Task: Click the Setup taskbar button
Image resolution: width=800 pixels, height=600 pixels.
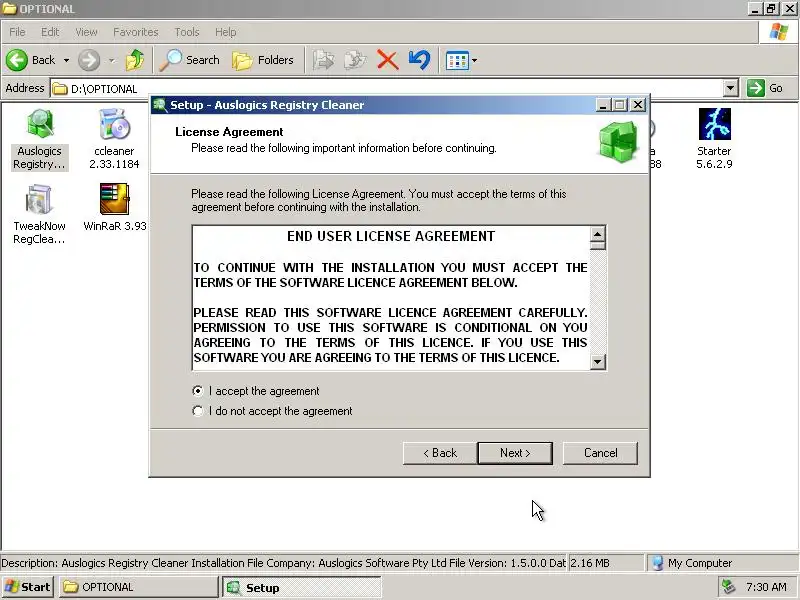Action: [x=301, y=587]
